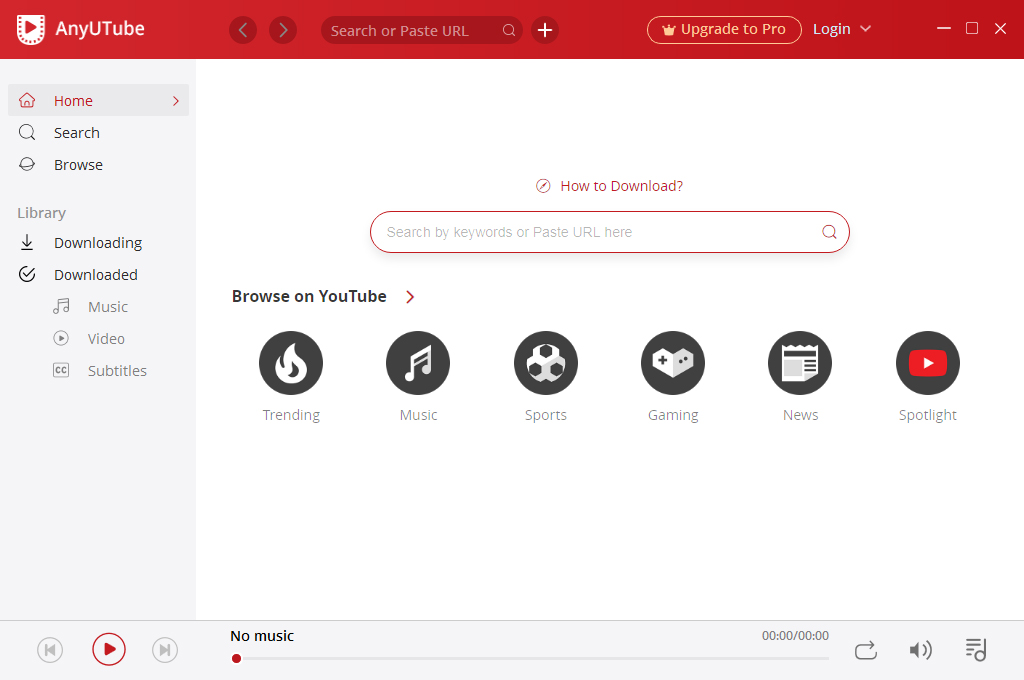Screen dimensions: 1024x680
Task: Click the Browse on YouTube heading
Action: [x=309, y=297]
